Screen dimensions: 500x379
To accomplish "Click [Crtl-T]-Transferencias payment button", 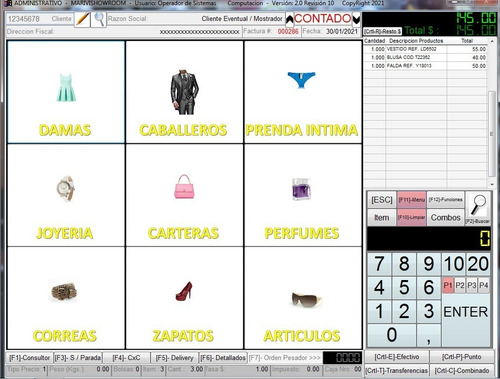I will pyautogui.click(x=397, y=370).
